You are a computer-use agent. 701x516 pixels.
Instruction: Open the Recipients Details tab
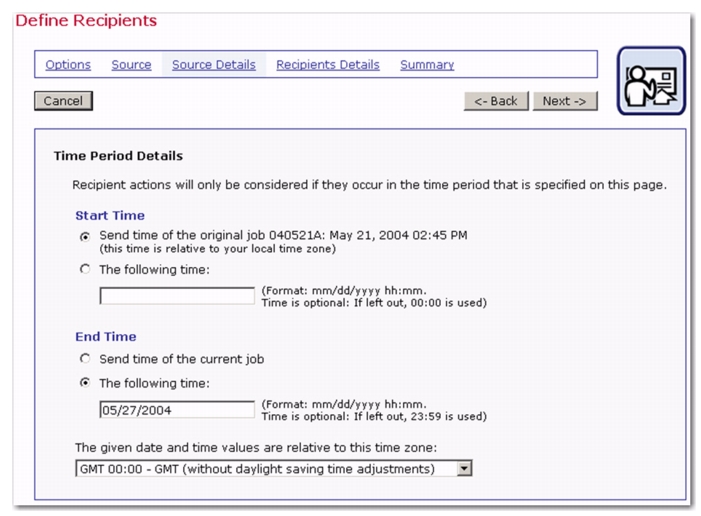[x=328, y=65]
